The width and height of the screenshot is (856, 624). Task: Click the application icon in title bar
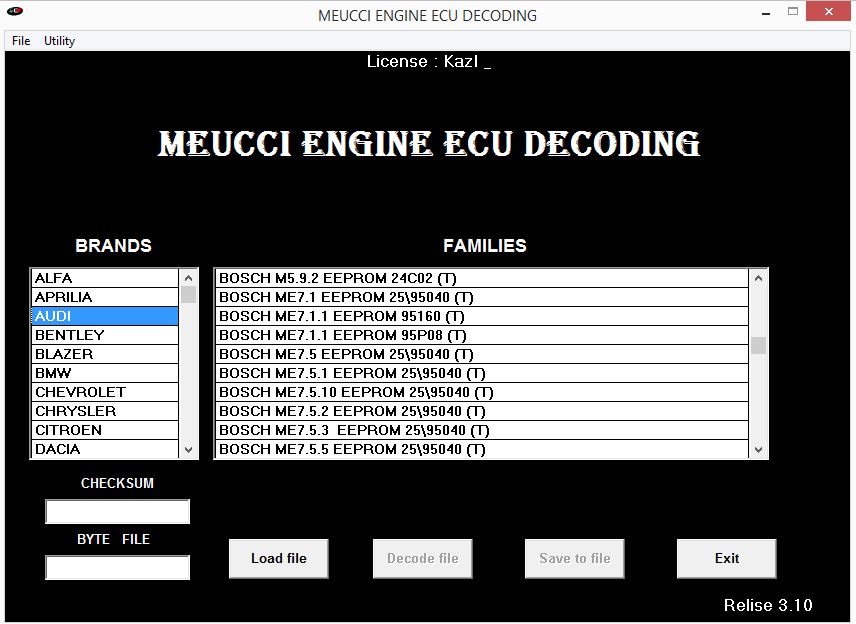tap(15, 11)
